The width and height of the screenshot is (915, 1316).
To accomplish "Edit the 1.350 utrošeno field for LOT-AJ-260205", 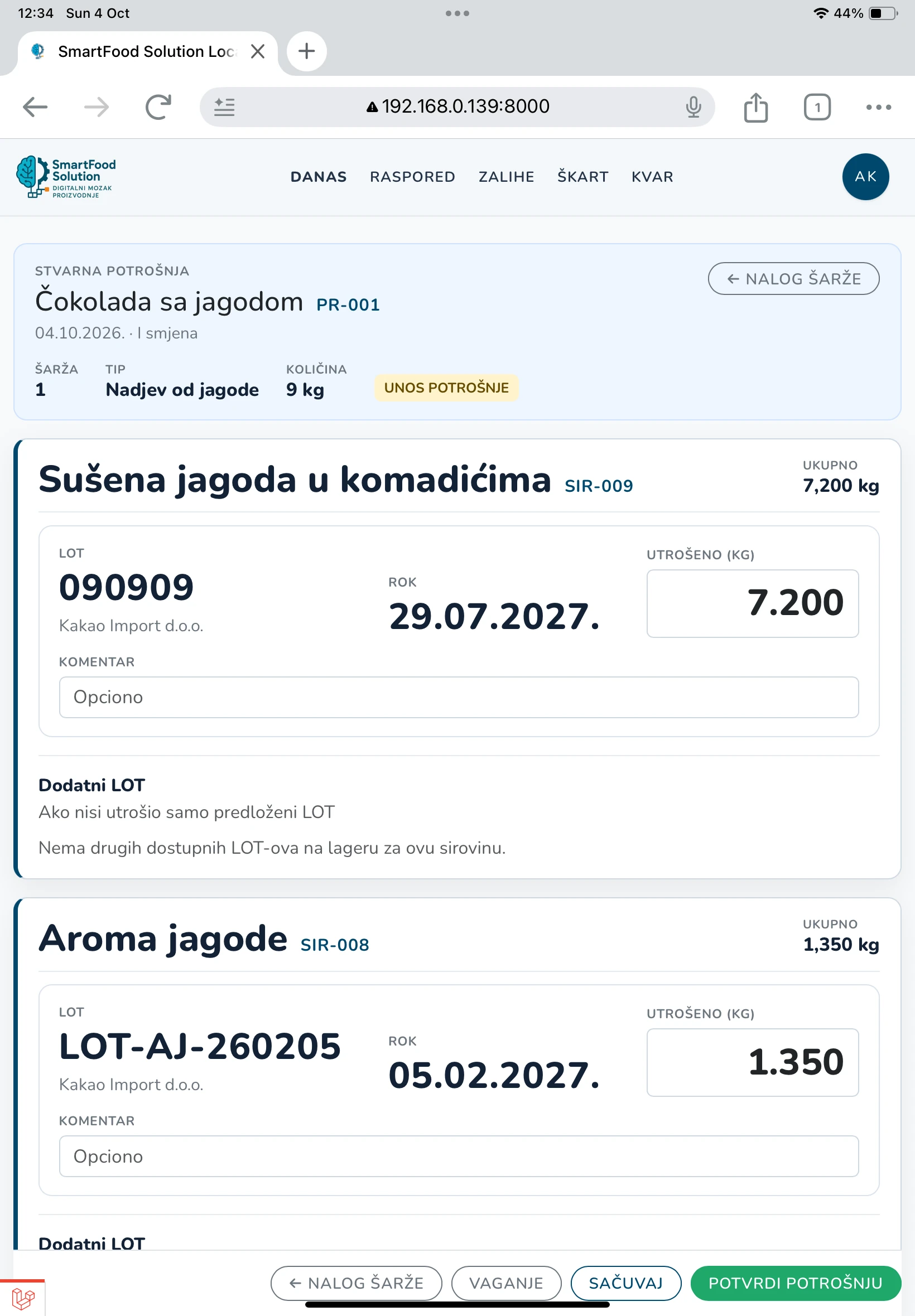I will [x=752, y=1062].
